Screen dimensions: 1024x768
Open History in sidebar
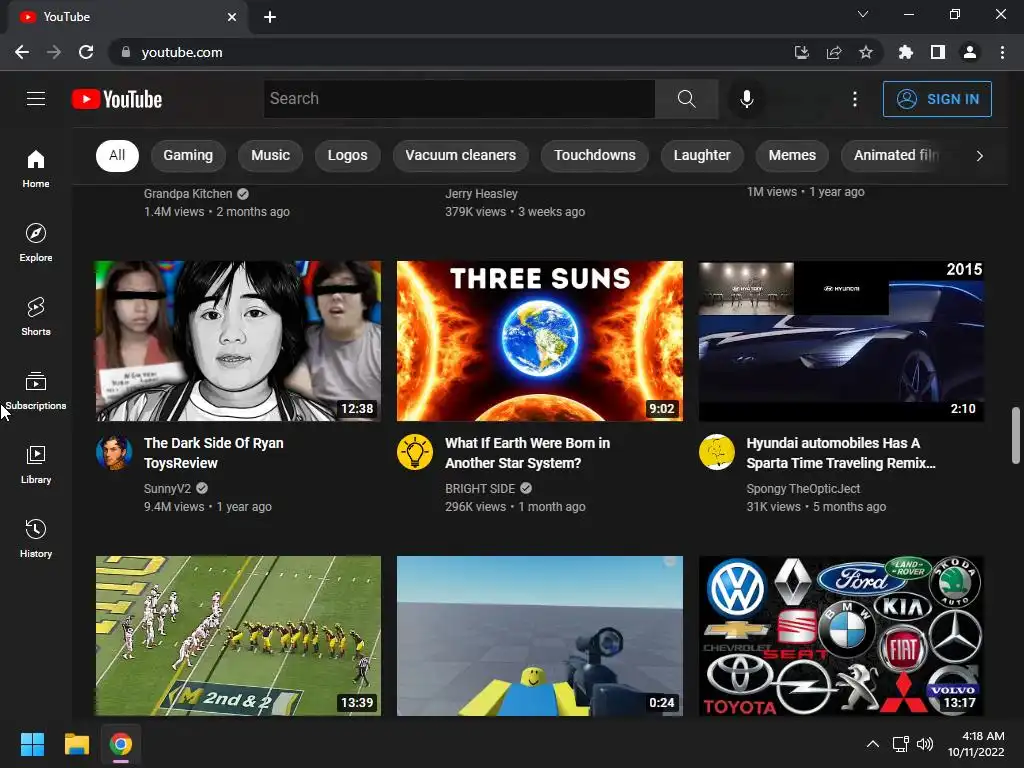(x=36, y=538)
